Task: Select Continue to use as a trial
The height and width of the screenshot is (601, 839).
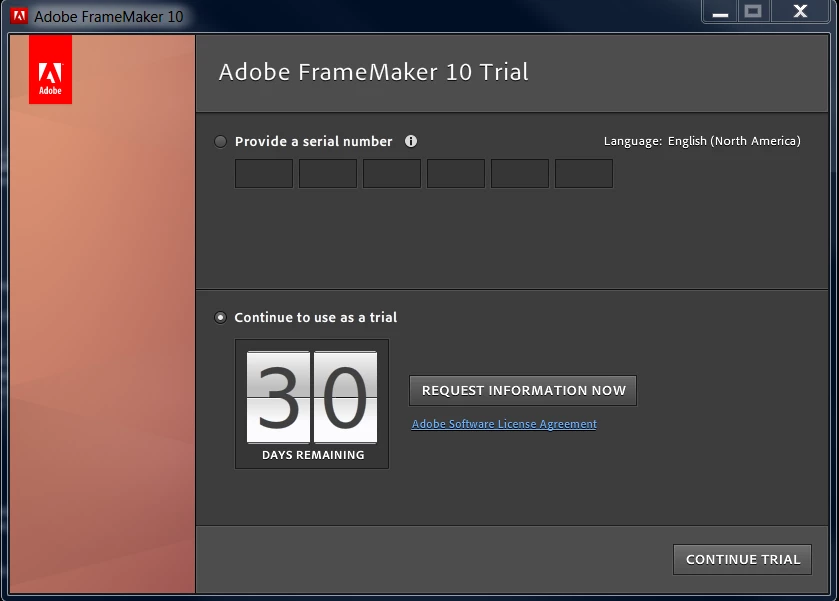Action: pyautogui.click(x=220, y=317)
